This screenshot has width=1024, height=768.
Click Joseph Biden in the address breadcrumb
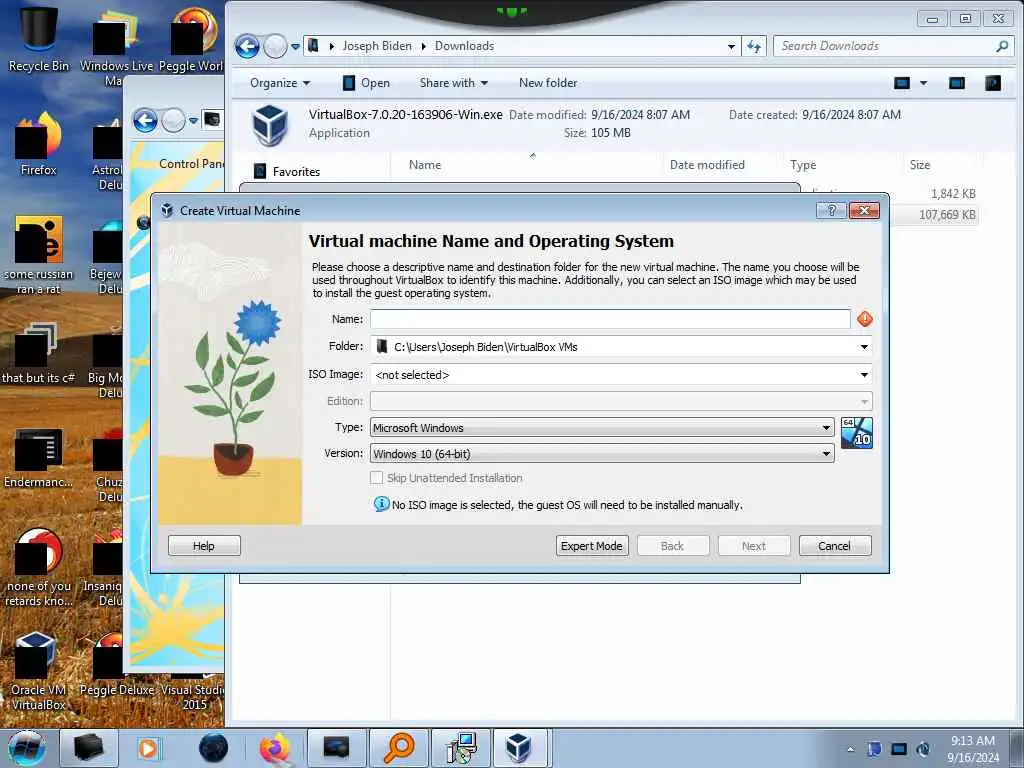point(377,46)
